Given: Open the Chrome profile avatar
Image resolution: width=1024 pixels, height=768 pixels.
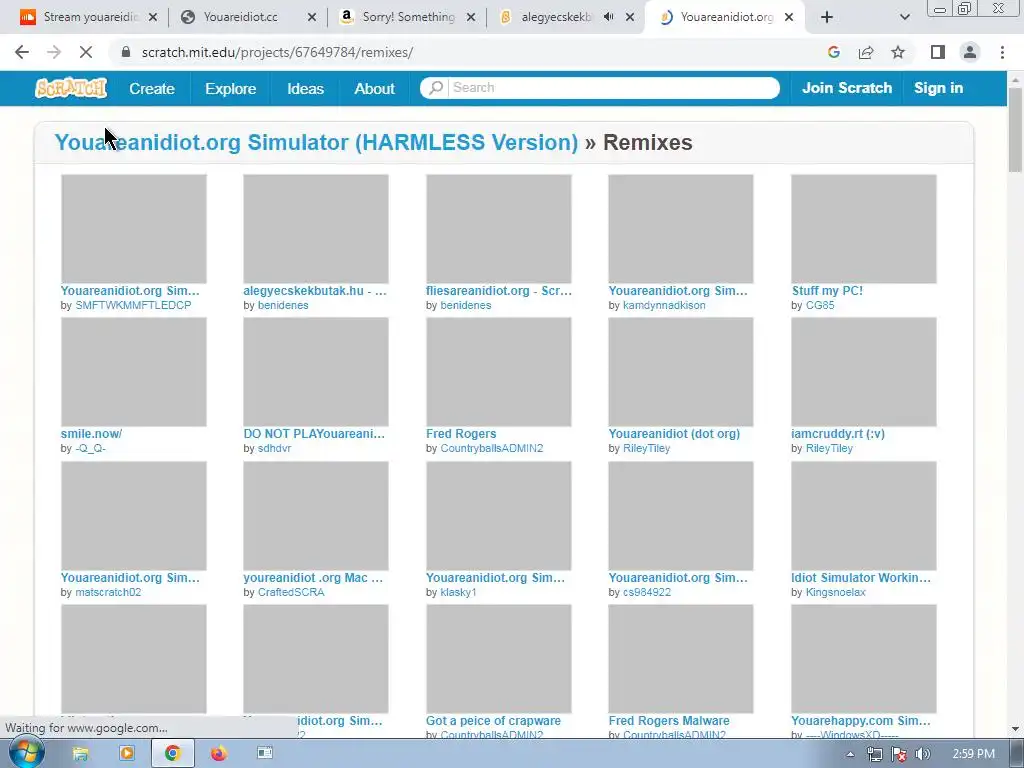Looking at the screenshot, I should (x=970, y=52).
